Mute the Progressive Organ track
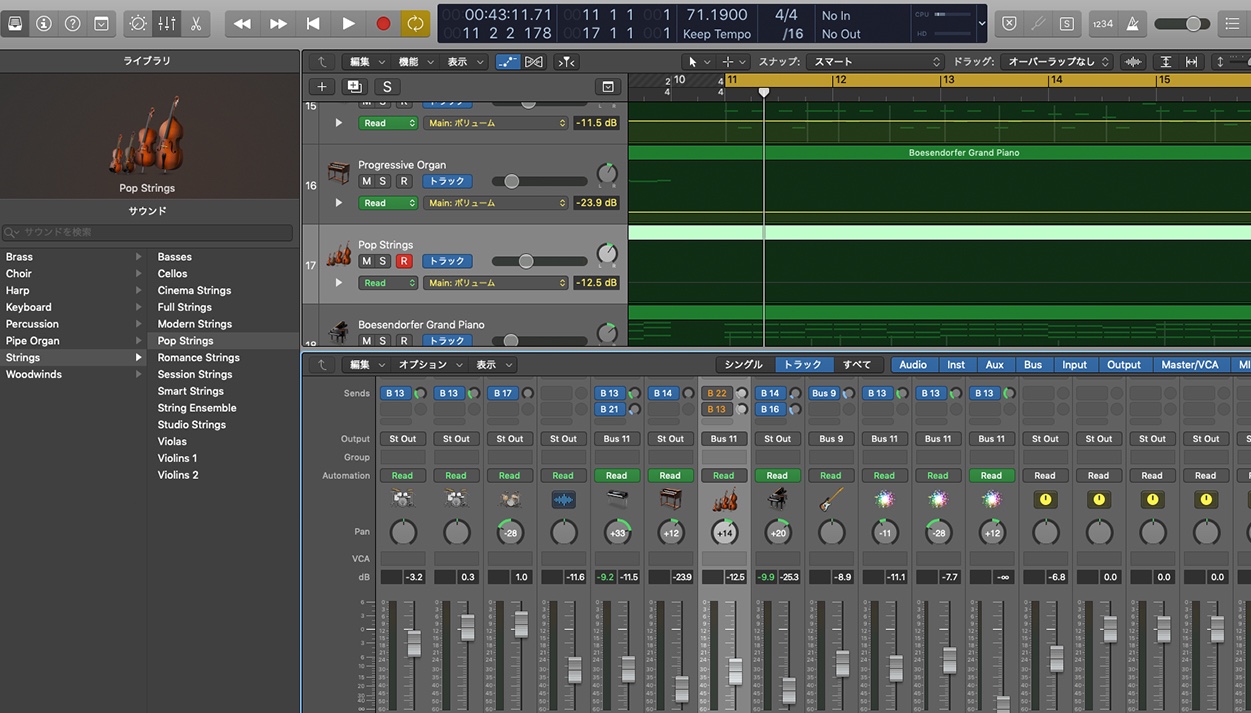The height and width of the screenshot is (713, 1251). tap(366, 181)
